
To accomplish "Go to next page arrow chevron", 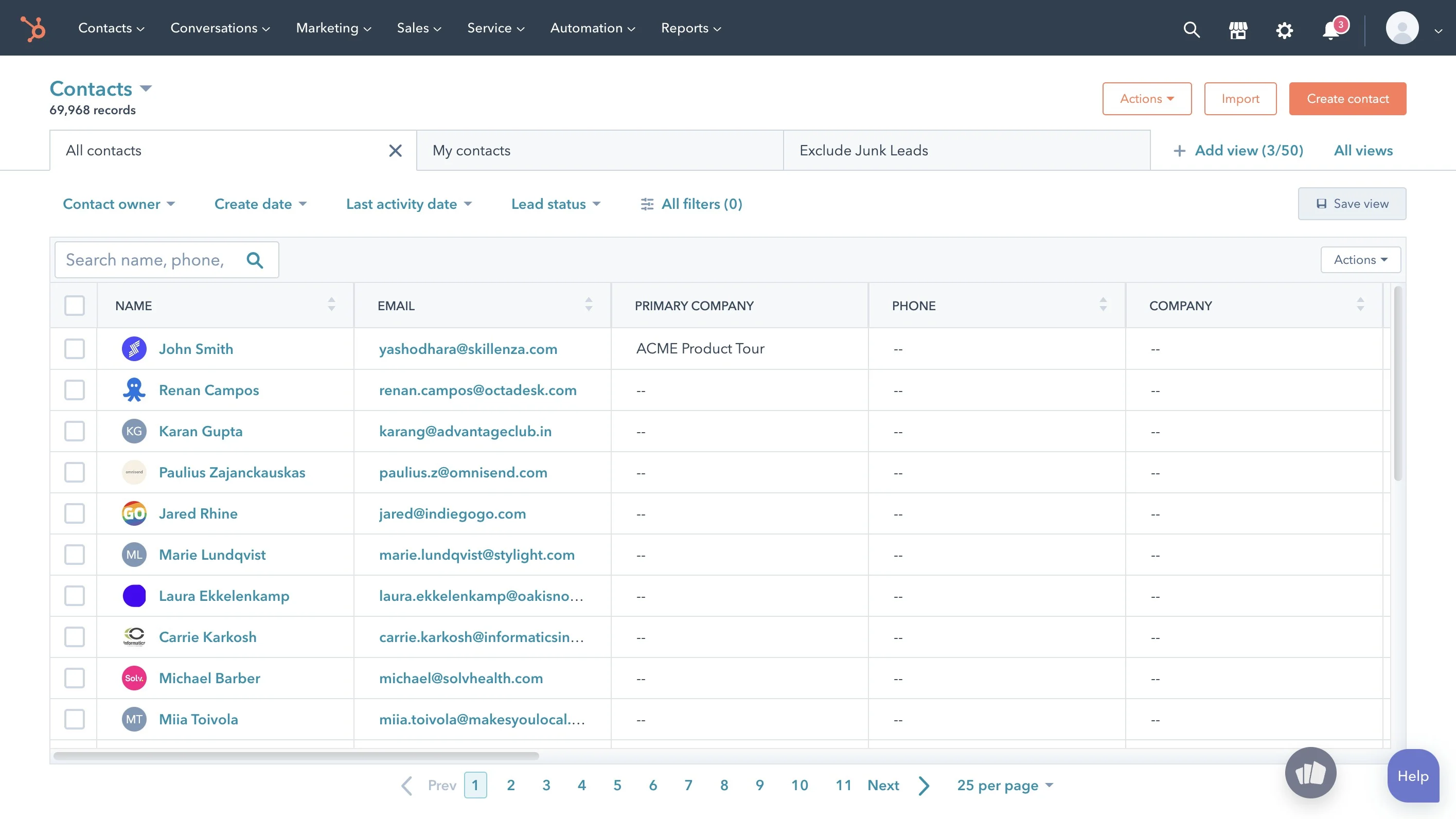I will [924, 786].
